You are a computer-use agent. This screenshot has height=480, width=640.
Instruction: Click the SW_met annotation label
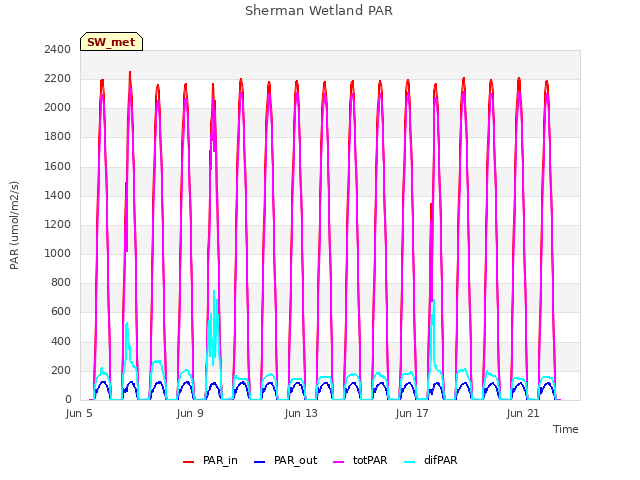[x=111, y=42]
